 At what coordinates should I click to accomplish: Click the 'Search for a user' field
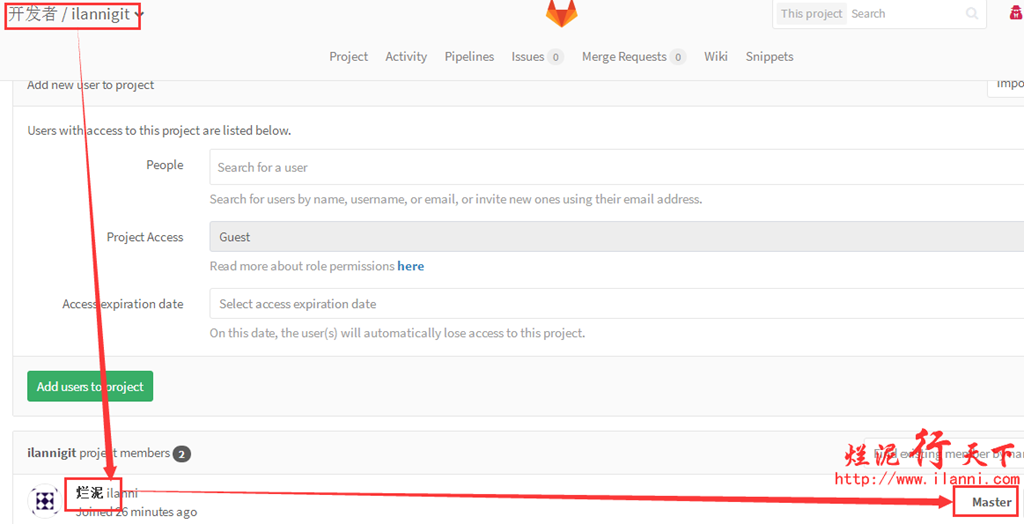(x=616, y=167)
